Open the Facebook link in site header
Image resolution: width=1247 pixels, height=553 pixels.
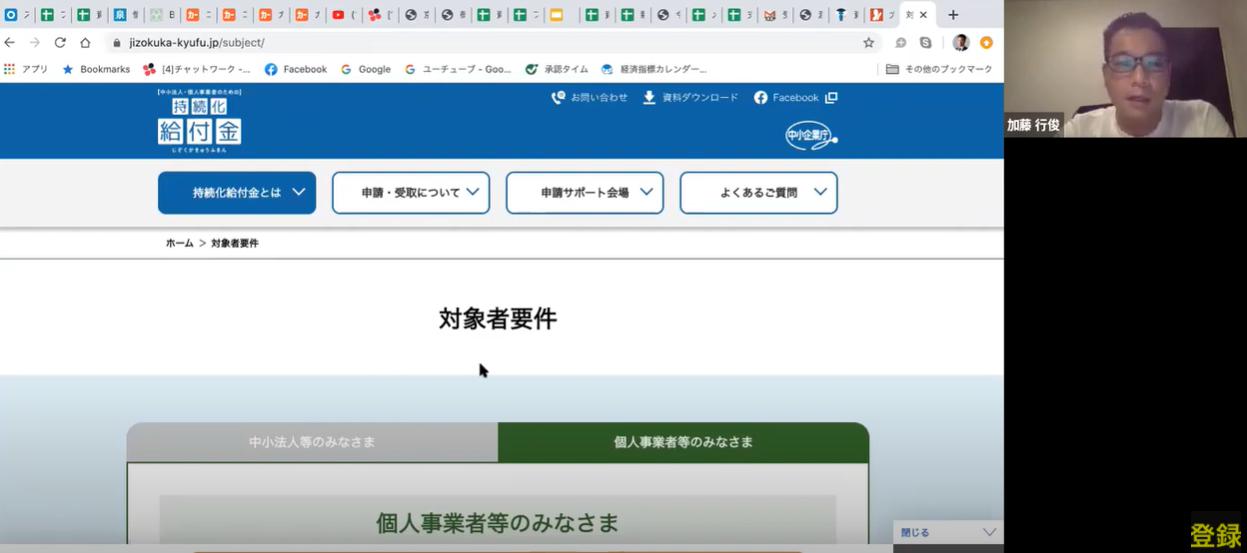pos(795,97)
